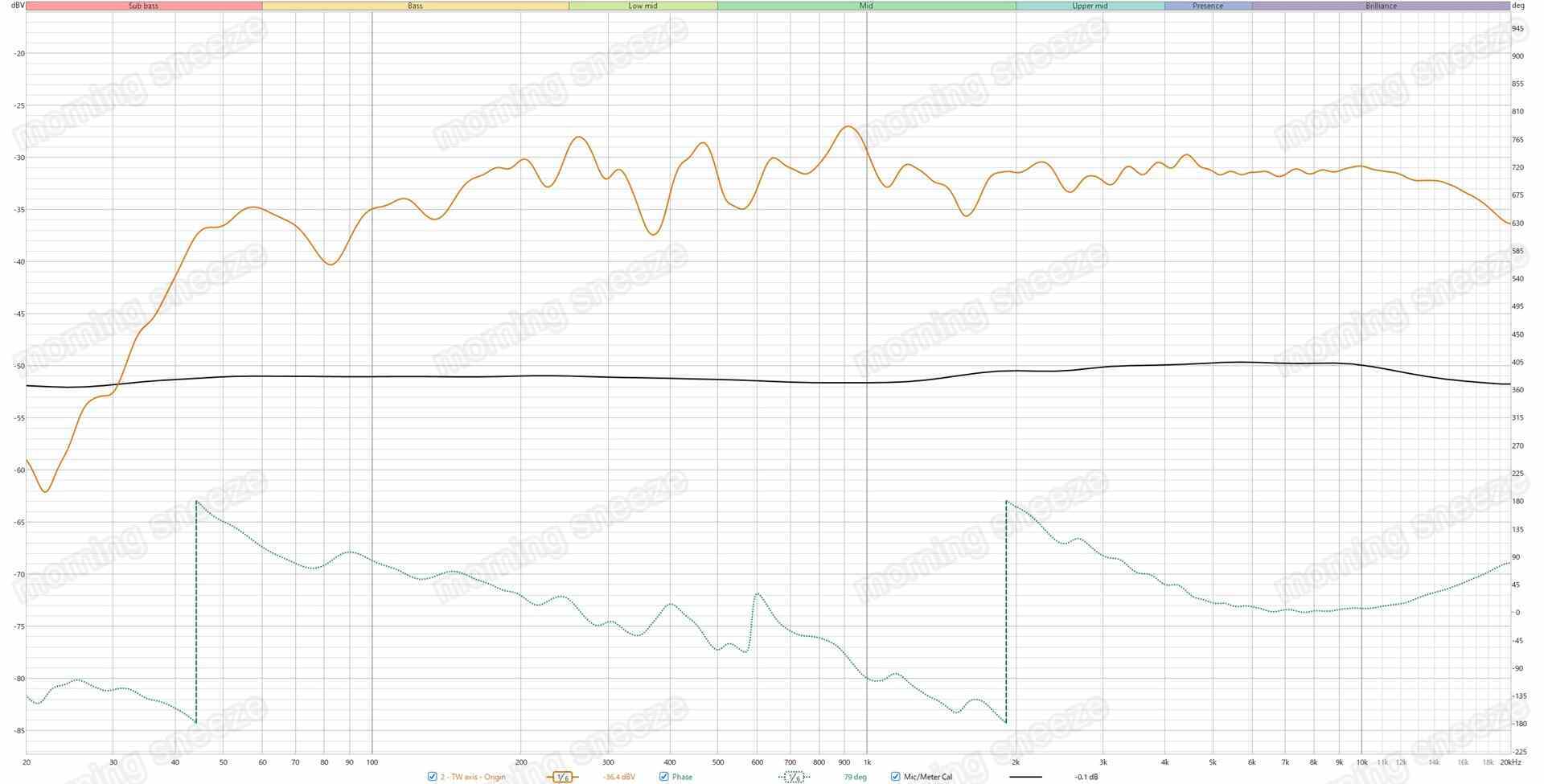Viewport: 1544px width, 784px height.
Task: Click the dotted 1/6 phase smoothing icon
Action: coord(794,777)
